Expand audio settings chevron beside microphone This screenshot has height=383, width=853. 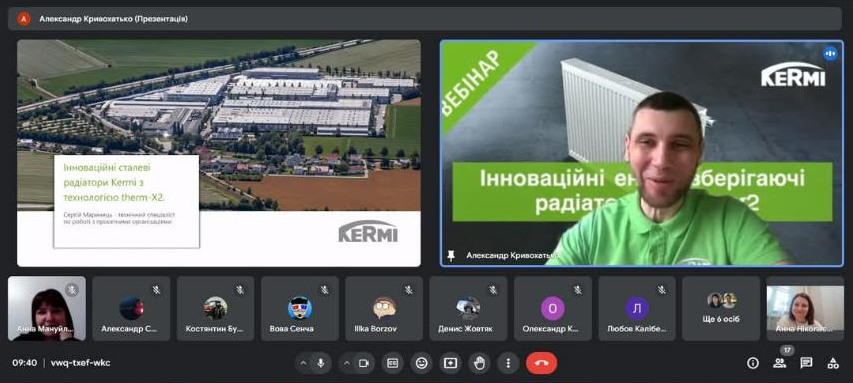(304, 363)
